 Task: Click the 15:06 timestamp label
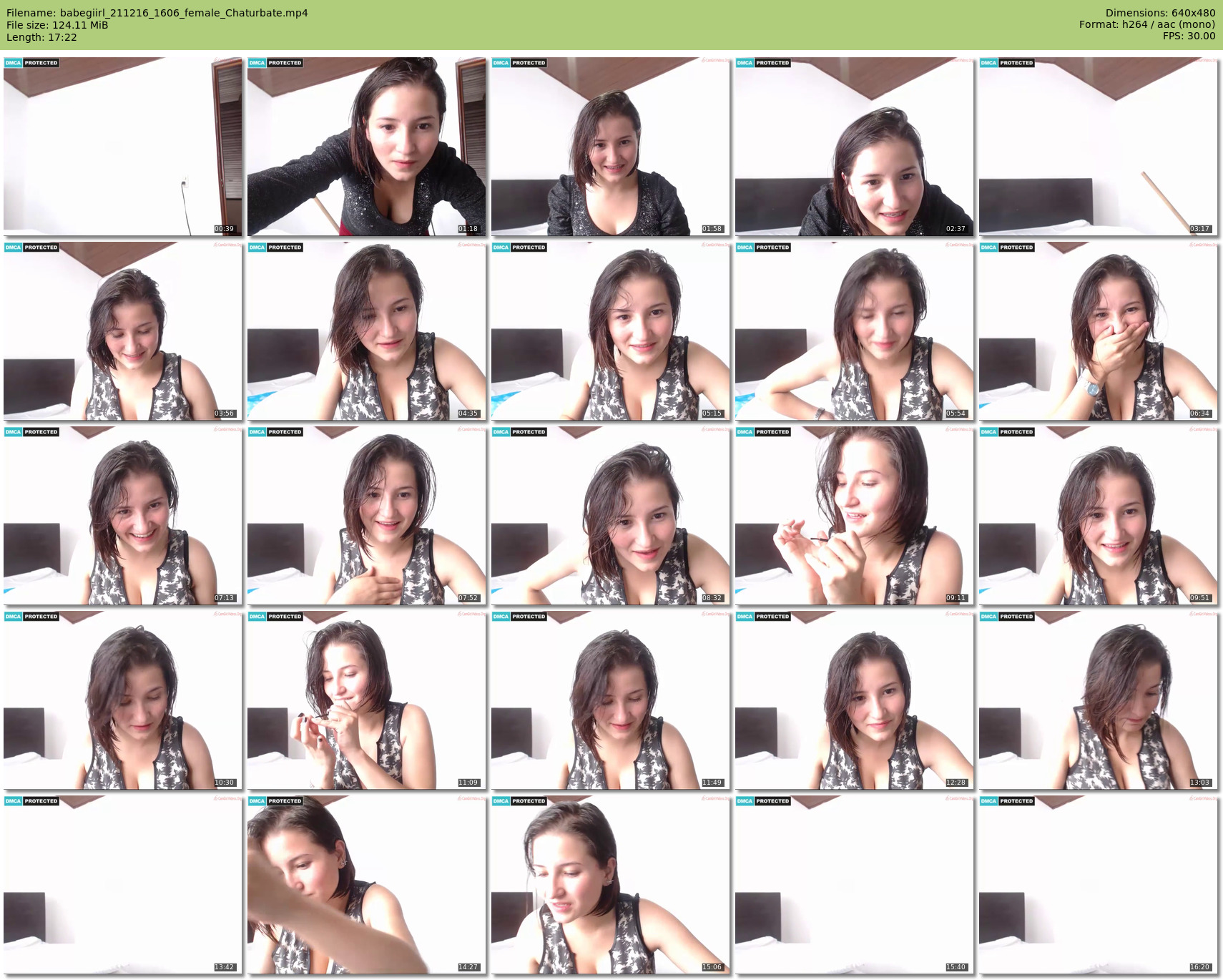712,967
